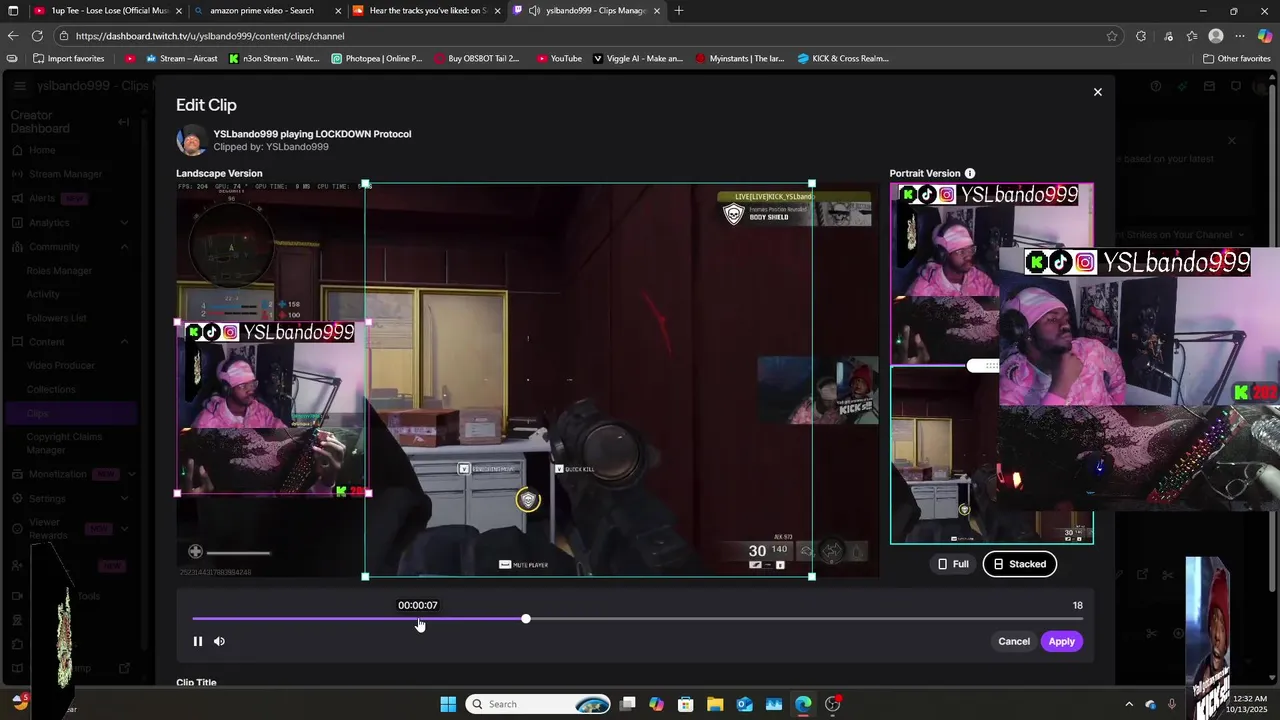Open Copyright Claims Manager
Image resolution: width=1280 pixels, height=720 pixels.
click(x=64, y=442)
